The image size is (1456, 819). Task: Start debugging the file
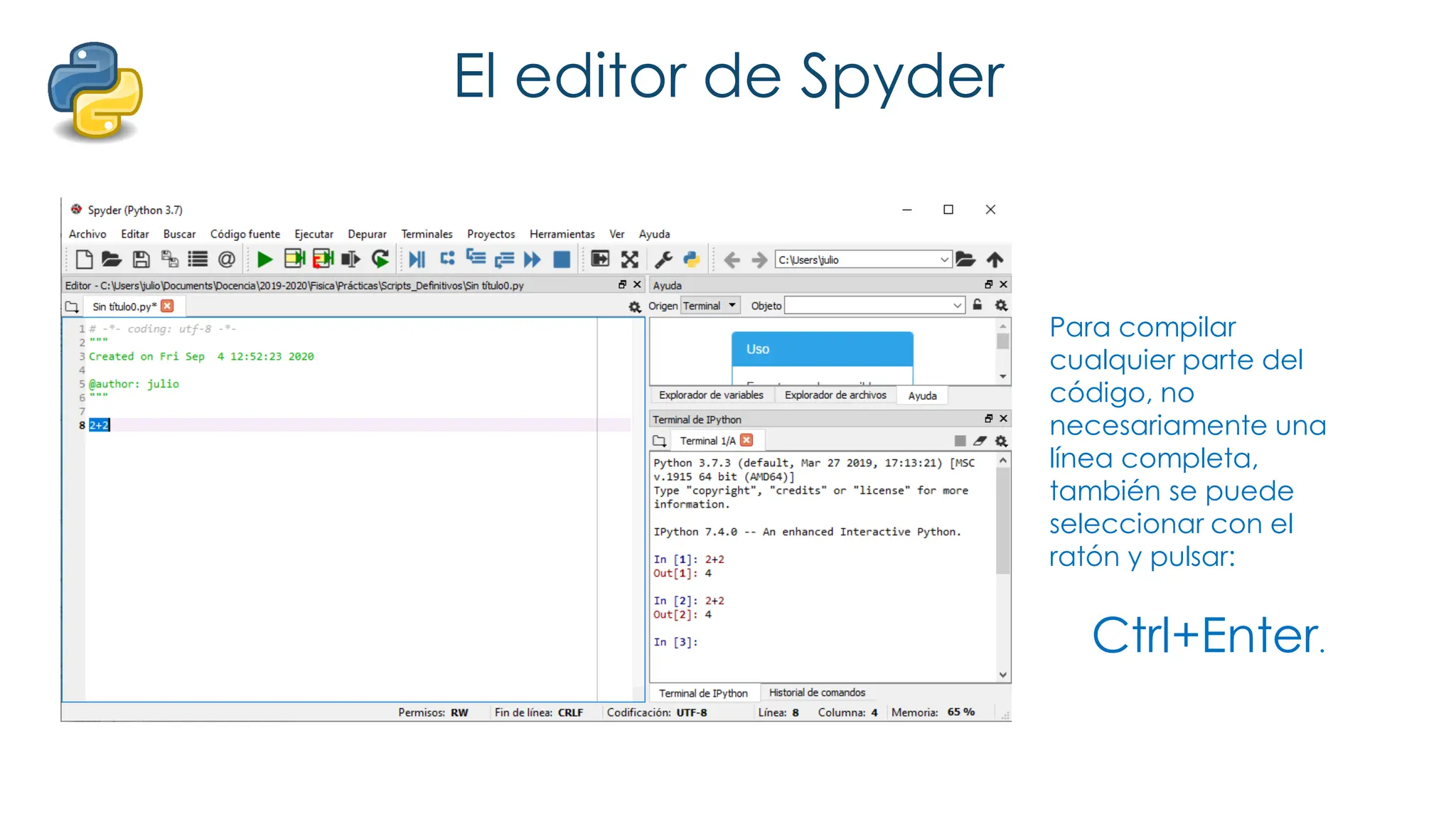[417, 259]
